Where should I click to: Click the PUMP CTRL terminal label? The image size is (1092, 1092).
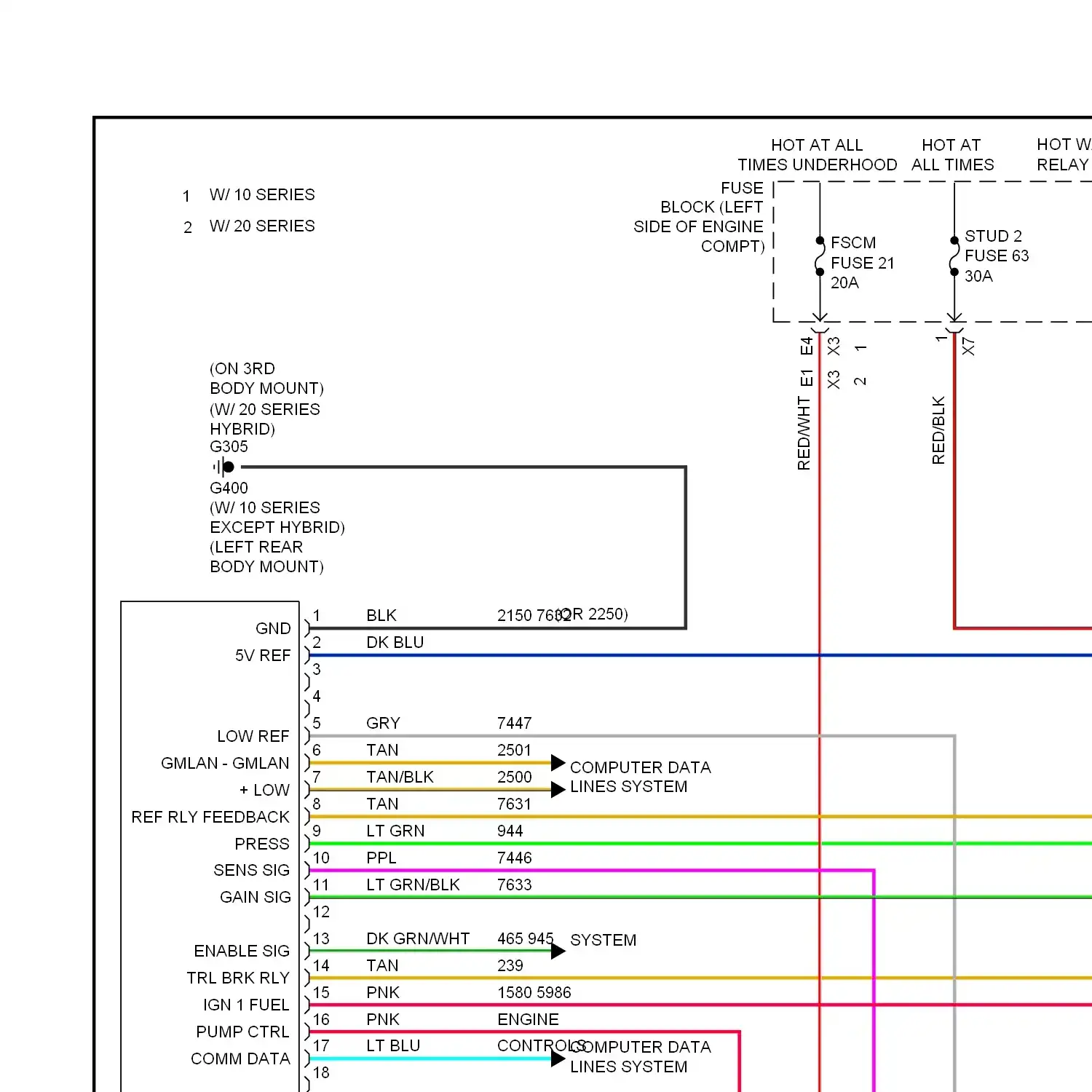click(242, 1032)
